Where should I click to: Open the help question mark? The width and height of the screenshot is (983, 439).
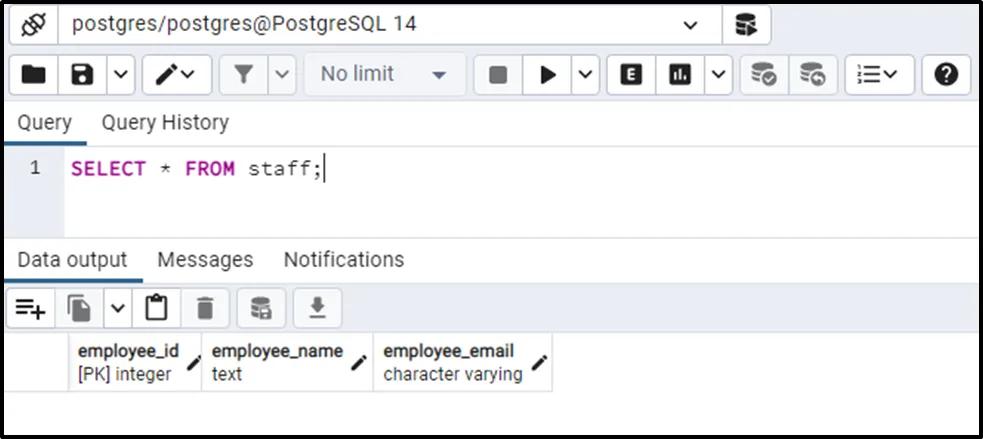946,74
